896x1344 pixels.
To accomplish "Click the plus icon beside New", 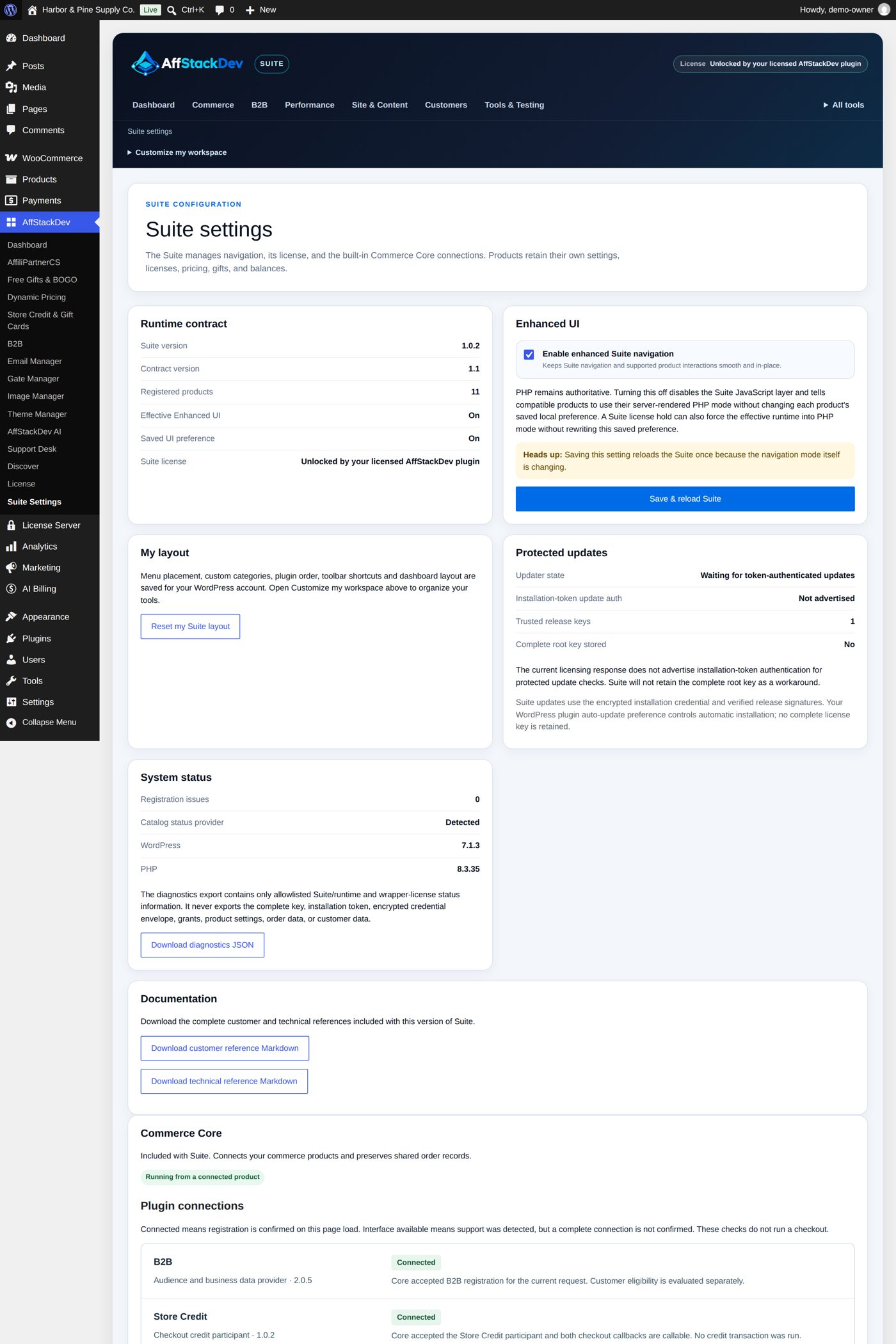I will [x=250, y=10].
